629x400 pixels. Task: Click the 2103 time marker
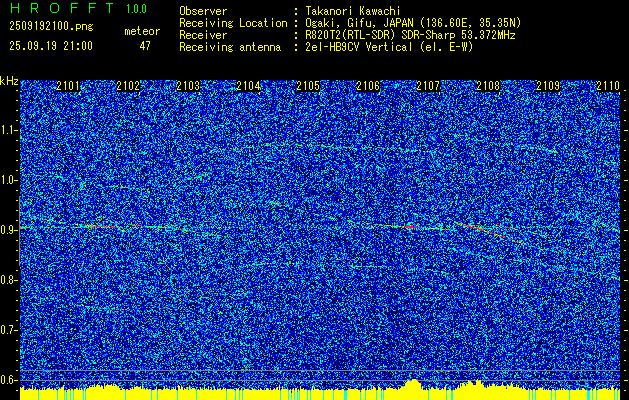188,85
